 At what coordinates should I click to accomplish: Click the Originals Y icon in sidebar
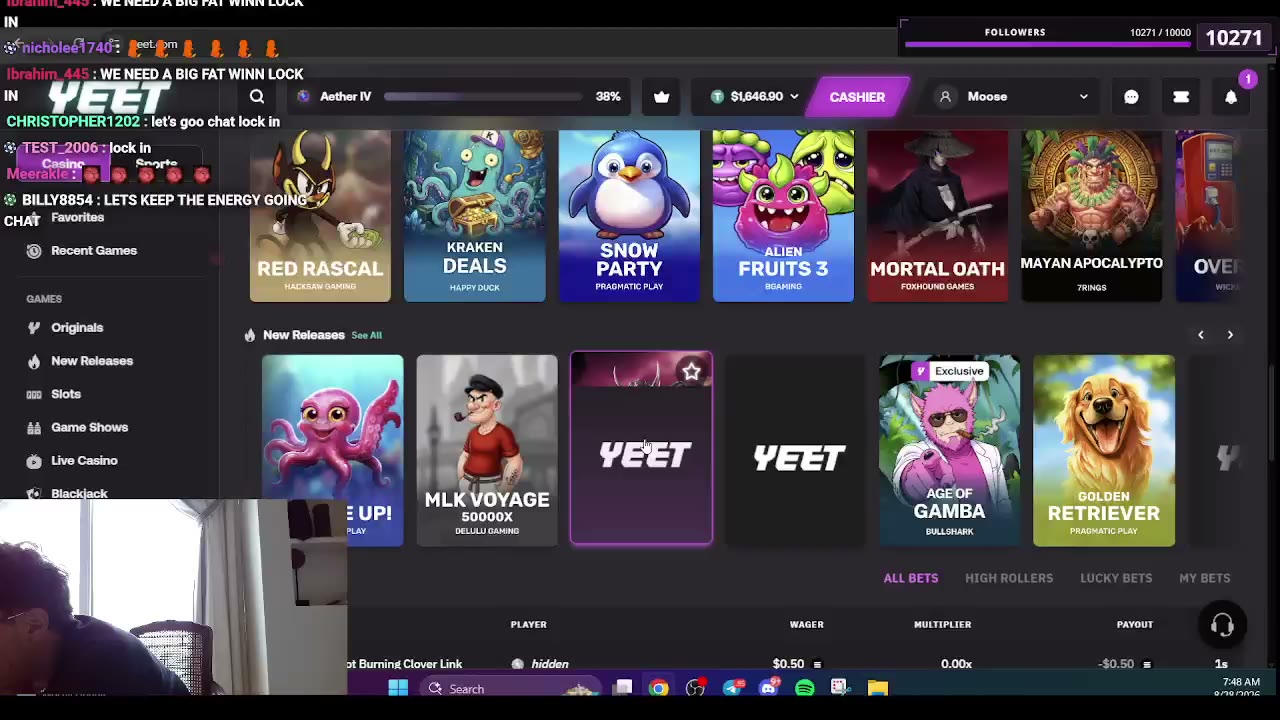pos(34,328)
